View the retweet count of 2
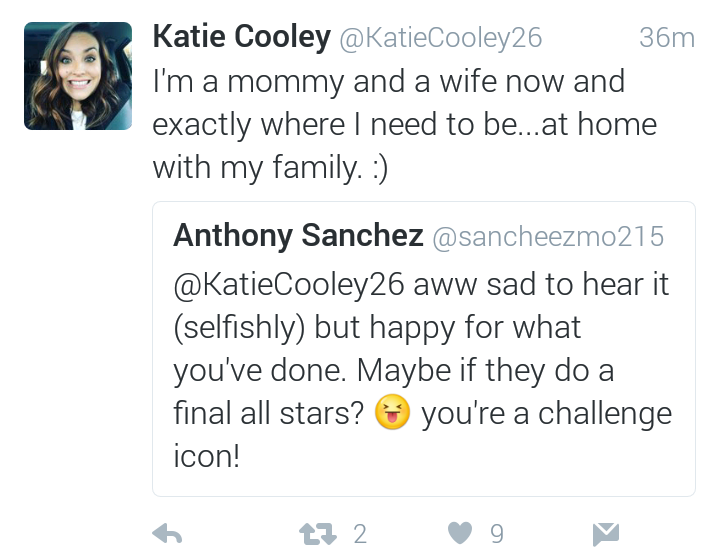 360,534
